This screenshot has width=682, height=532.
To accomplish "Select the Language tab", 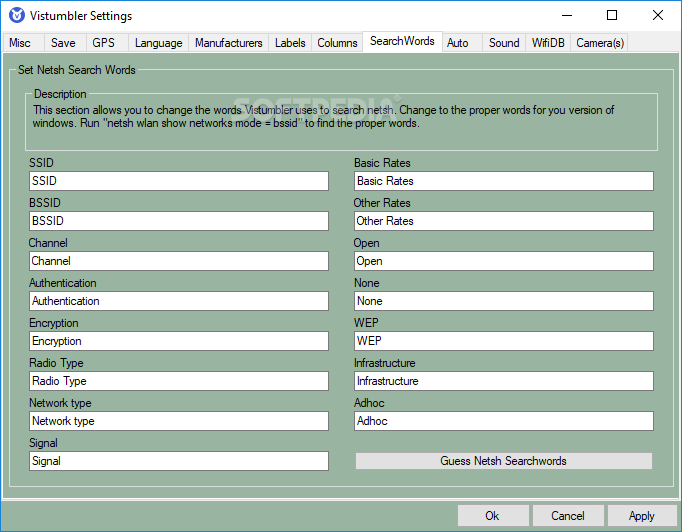I will pos(158,43).
